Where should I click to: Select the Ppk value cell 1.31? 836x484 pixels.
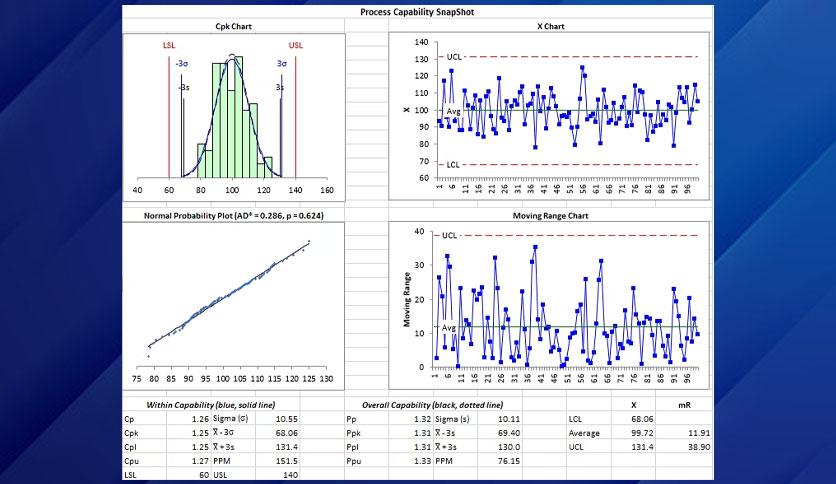[411, 433]
